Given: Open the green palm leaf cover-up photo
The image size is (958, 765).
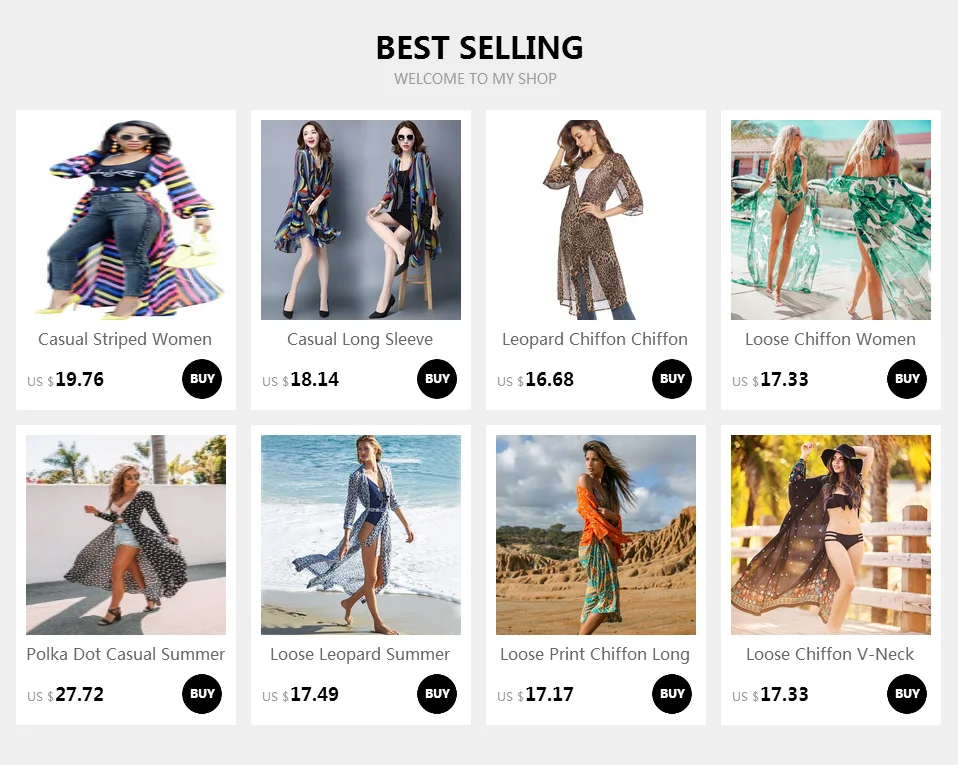Looking at the screenshot, I should click(x=831, y=220).
